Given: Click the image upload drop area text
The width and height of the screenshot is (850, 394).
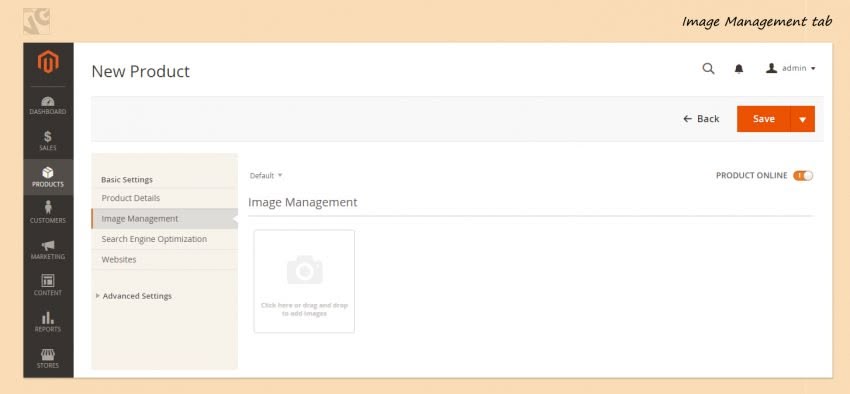Looking at the screenshot, I should [x=304, y=309].
